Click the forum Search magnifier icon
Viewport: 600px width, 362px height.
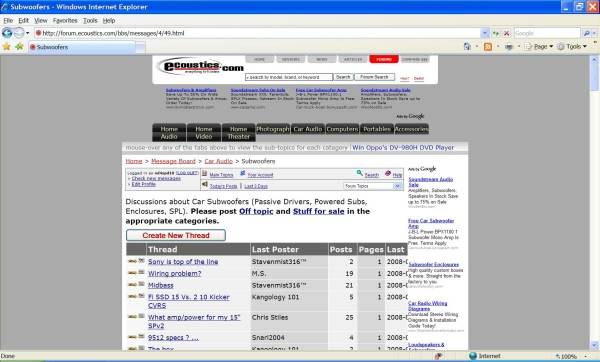(x=359, y=173)
